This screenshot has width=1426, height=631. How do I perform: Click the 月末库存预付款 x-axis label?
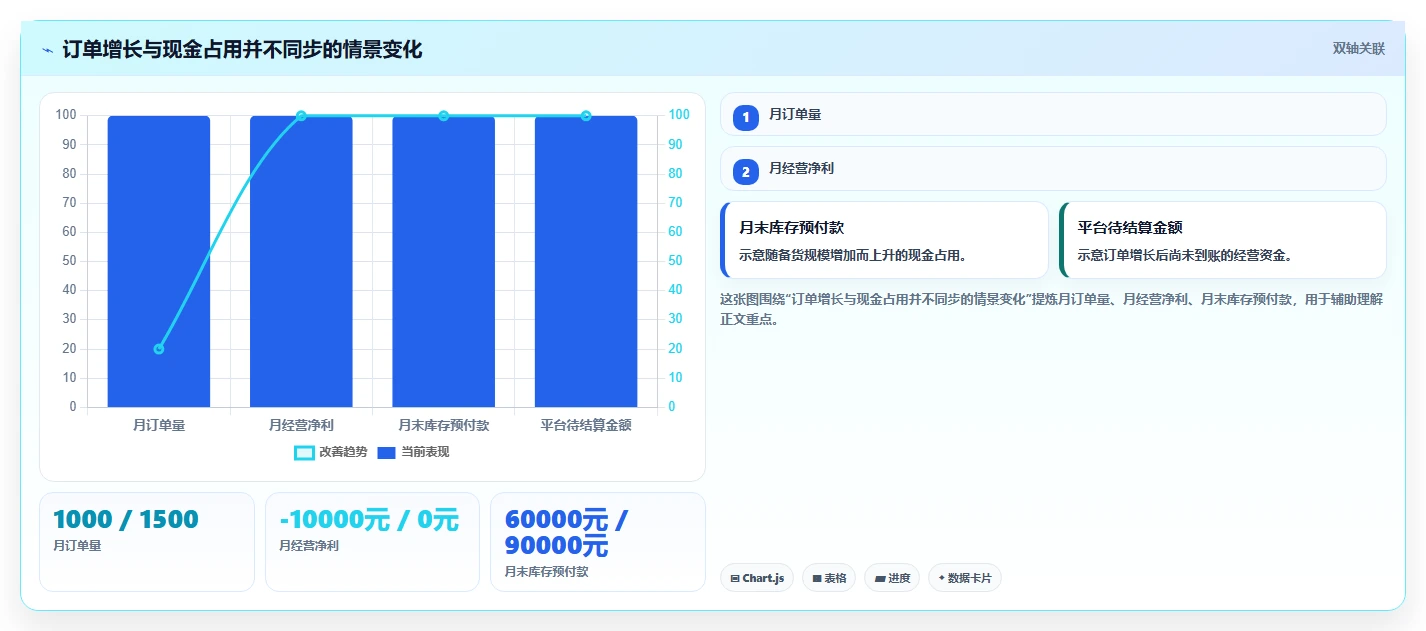(444, 425)
